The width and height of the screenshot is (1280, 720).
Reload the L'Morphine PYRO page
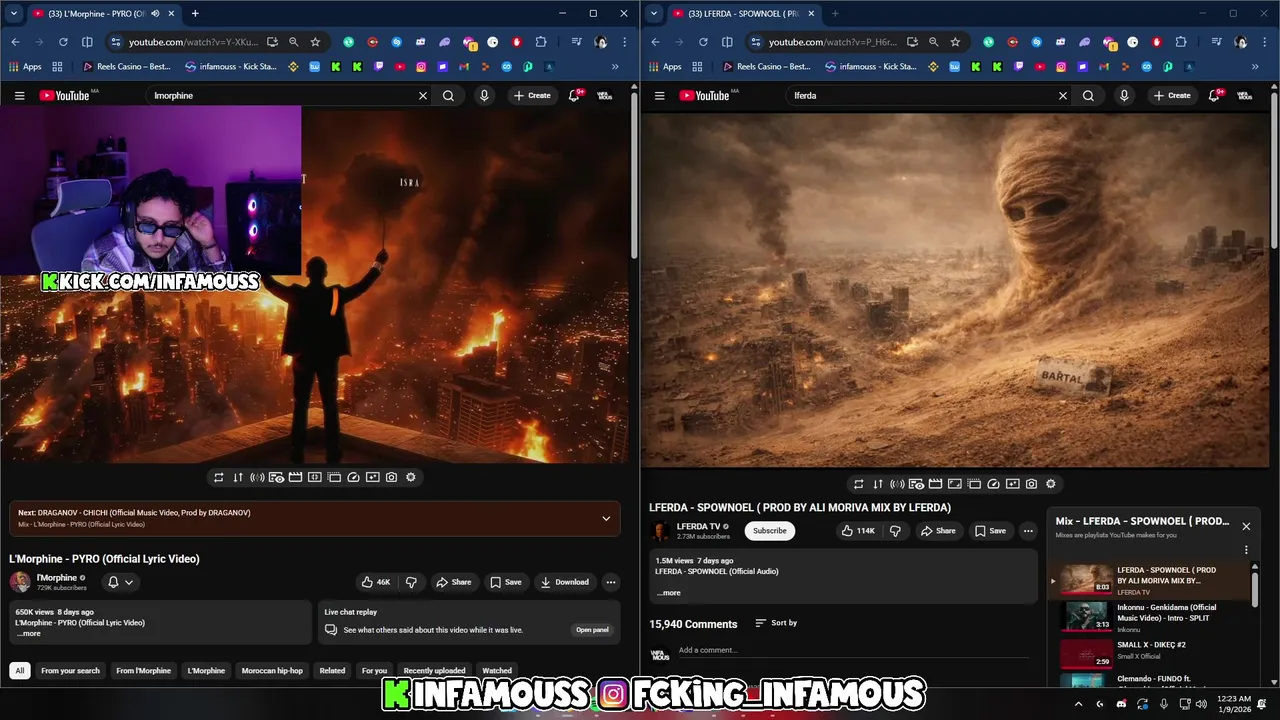click(x=63, y=42)
